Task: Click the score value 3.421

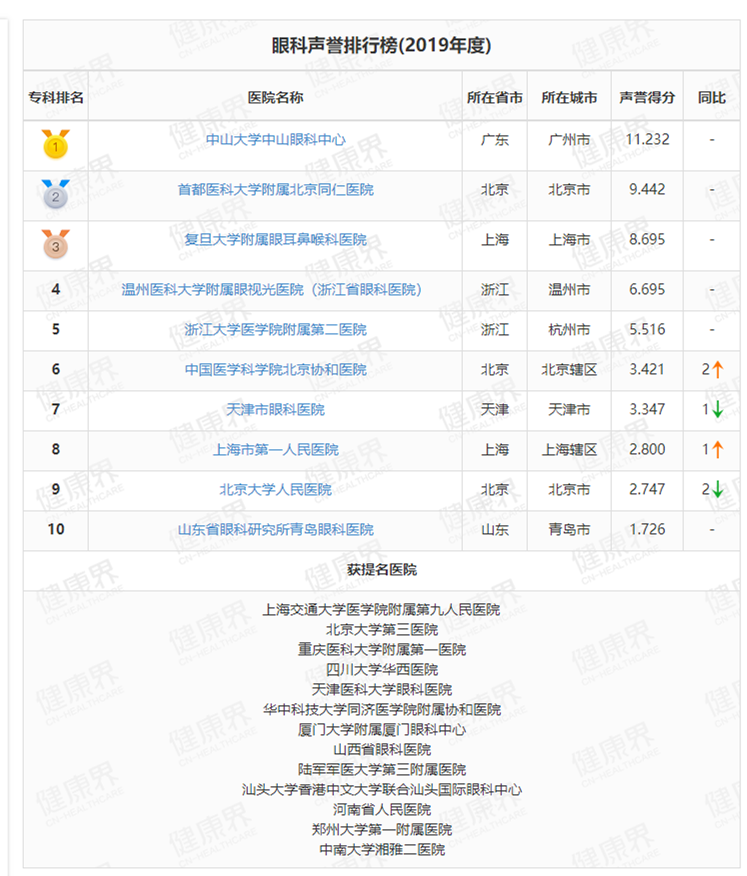Action: click(647, 369)
